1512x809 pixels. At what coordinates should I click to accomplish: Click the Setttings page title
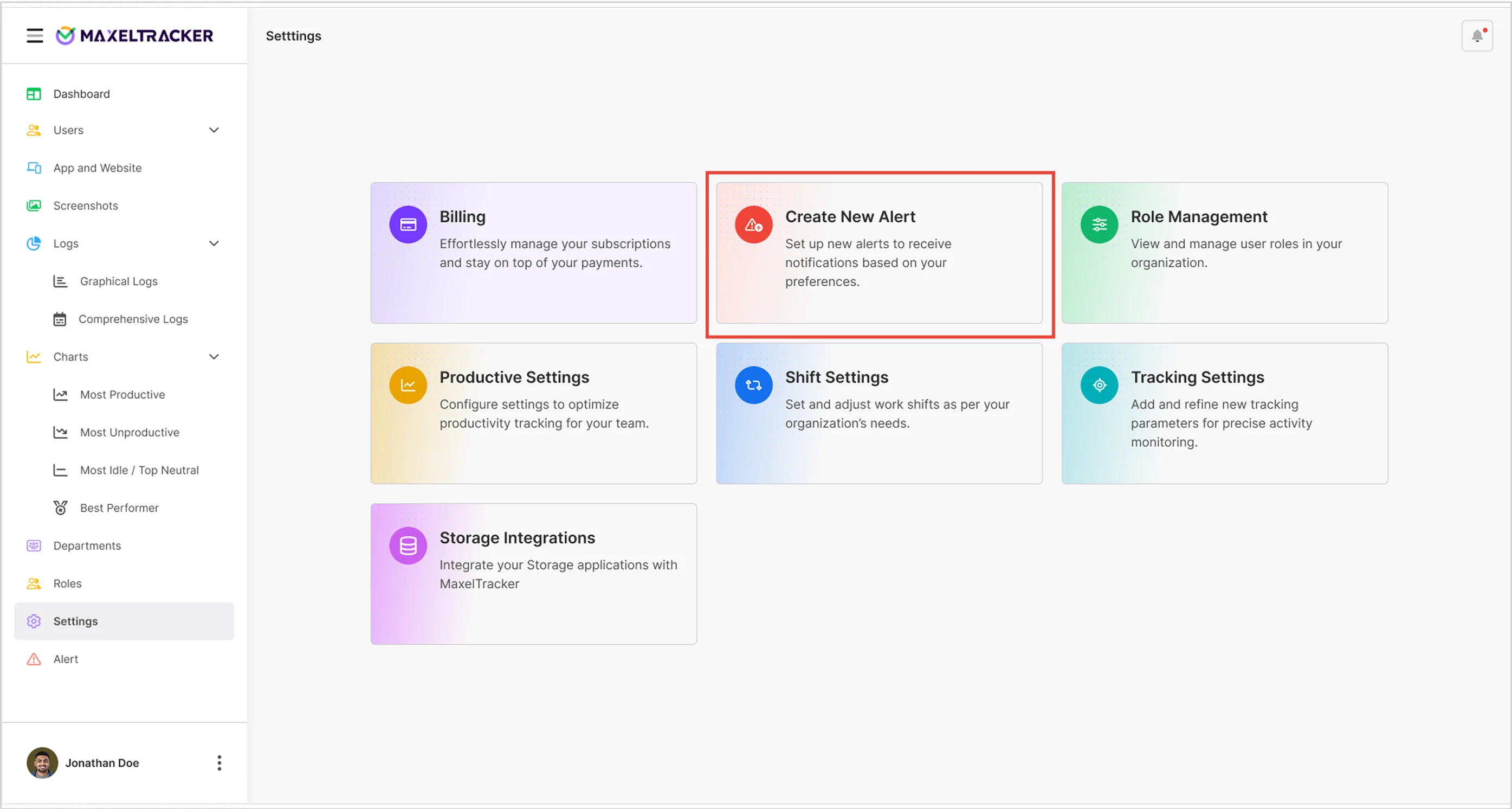pyautogui.click(x=294, y=36)
